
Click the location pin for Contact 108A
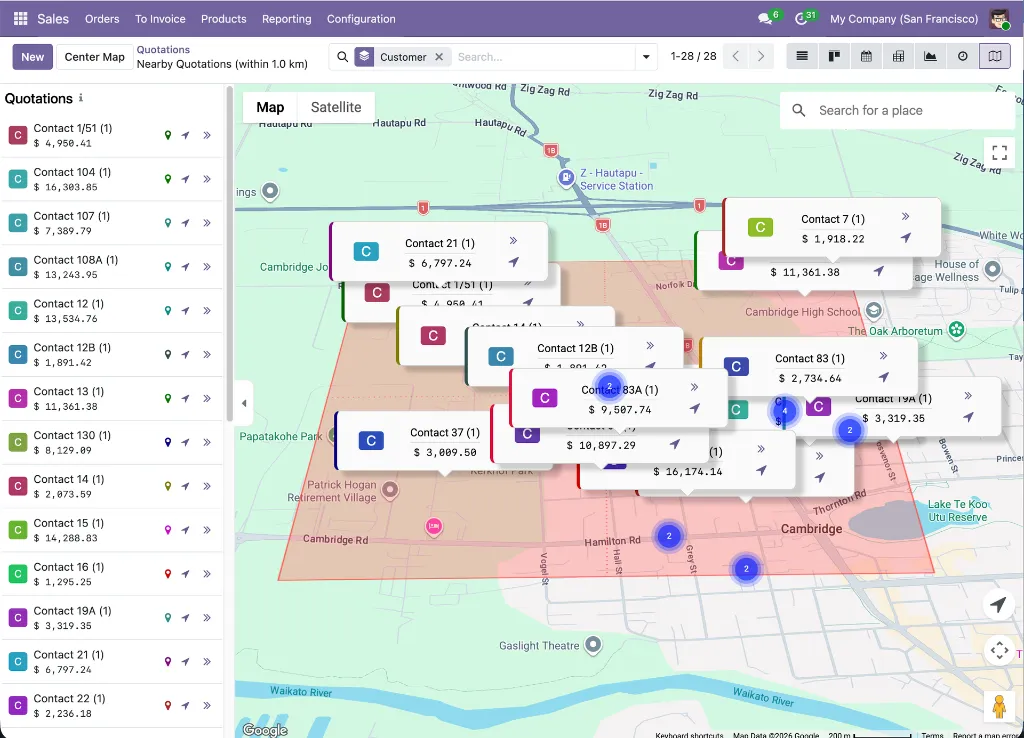coord(168,266)
